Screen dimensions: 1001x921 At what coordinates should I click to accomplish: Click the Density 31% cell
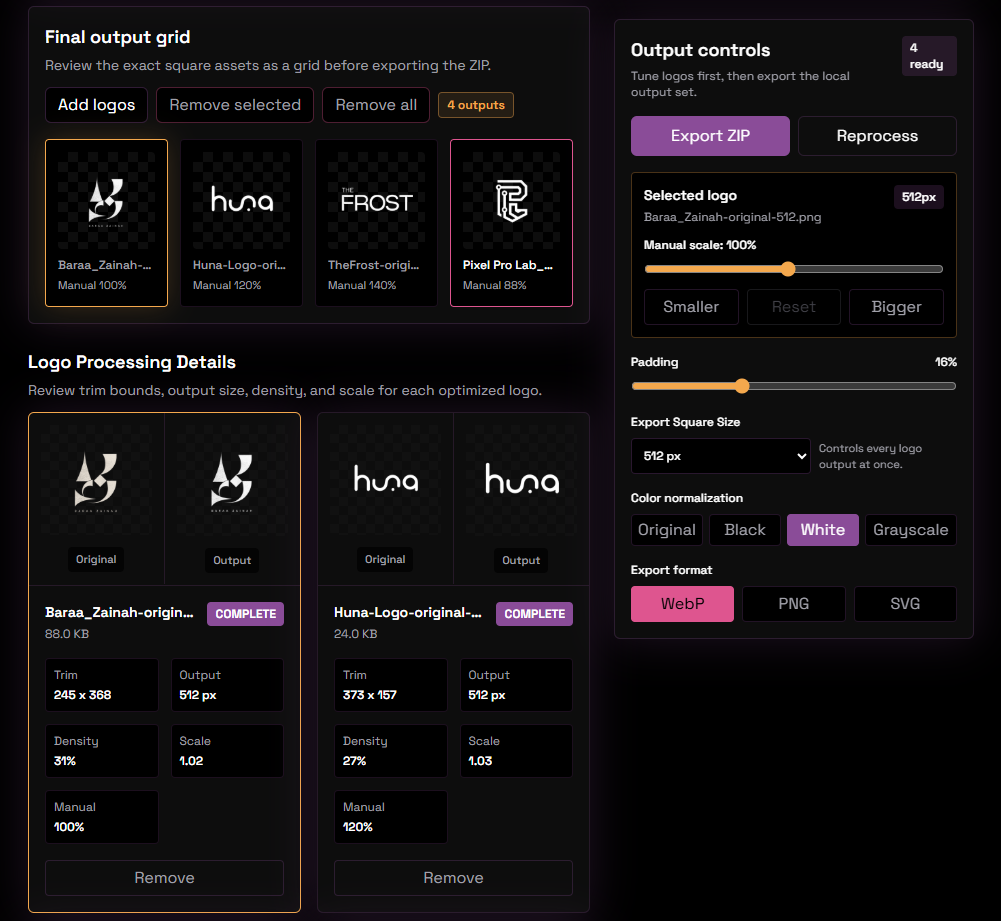102,751
